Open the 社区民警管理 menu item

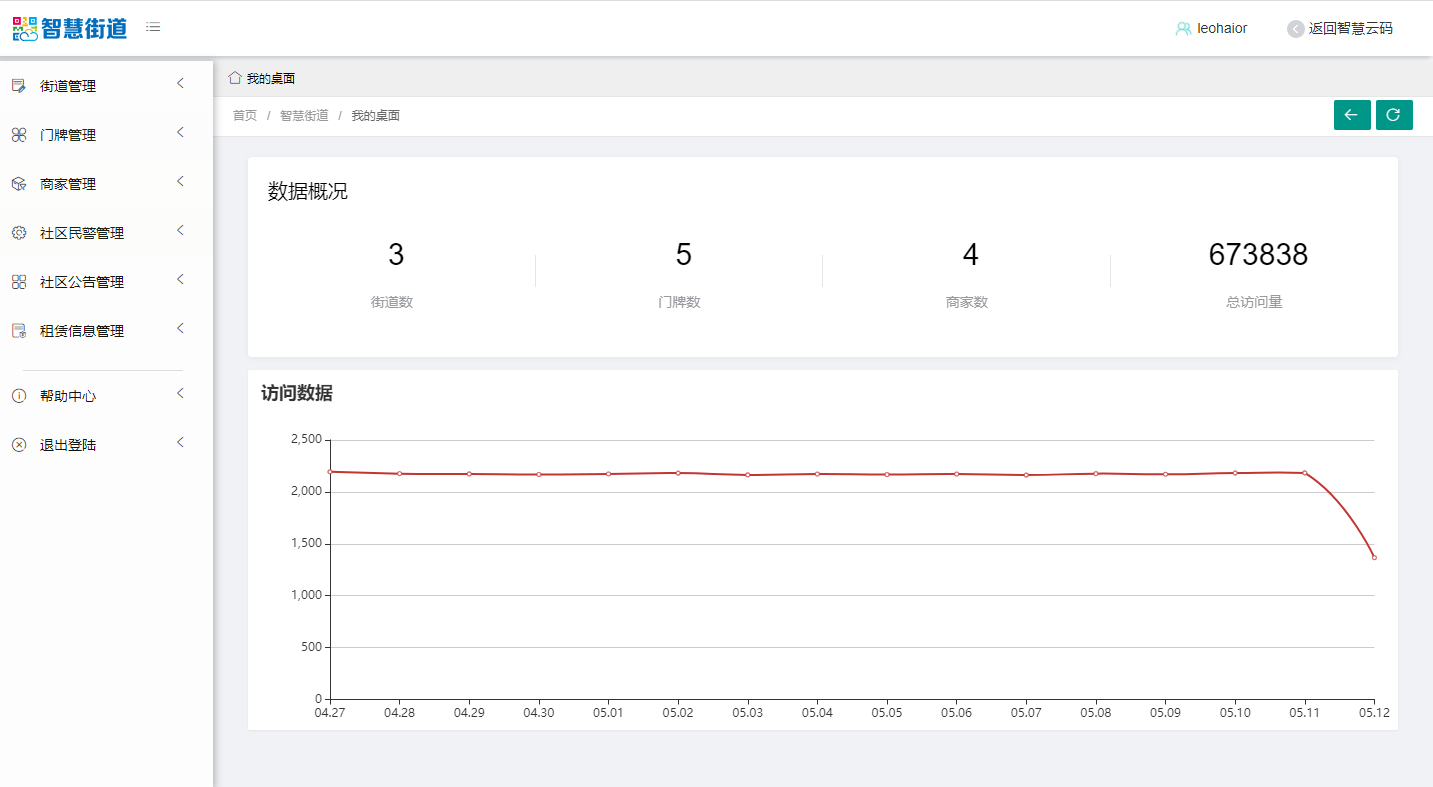pos(82,233)
